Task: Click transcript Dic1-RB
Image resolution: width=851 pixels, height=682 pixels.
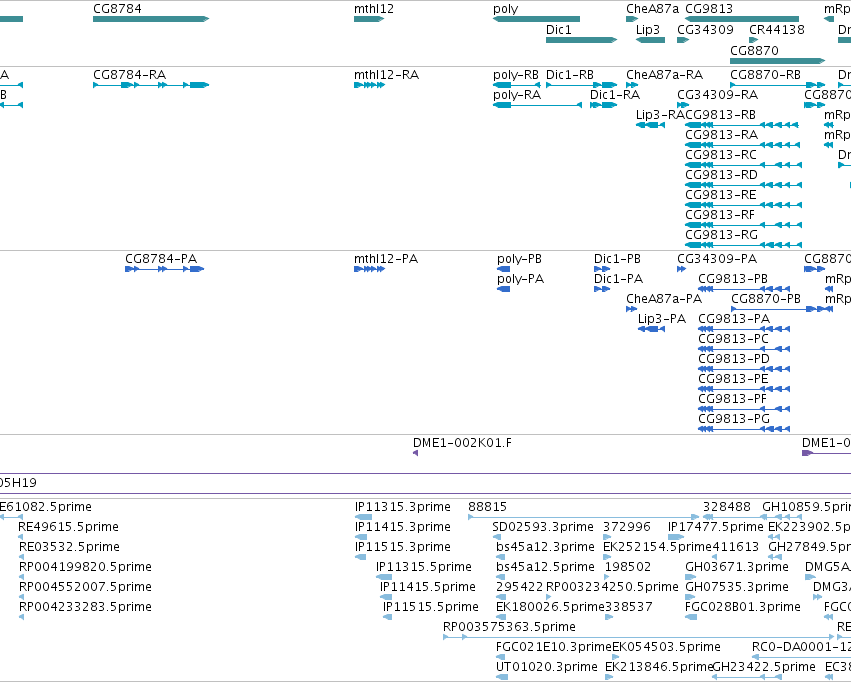Action: pos(581,85)
